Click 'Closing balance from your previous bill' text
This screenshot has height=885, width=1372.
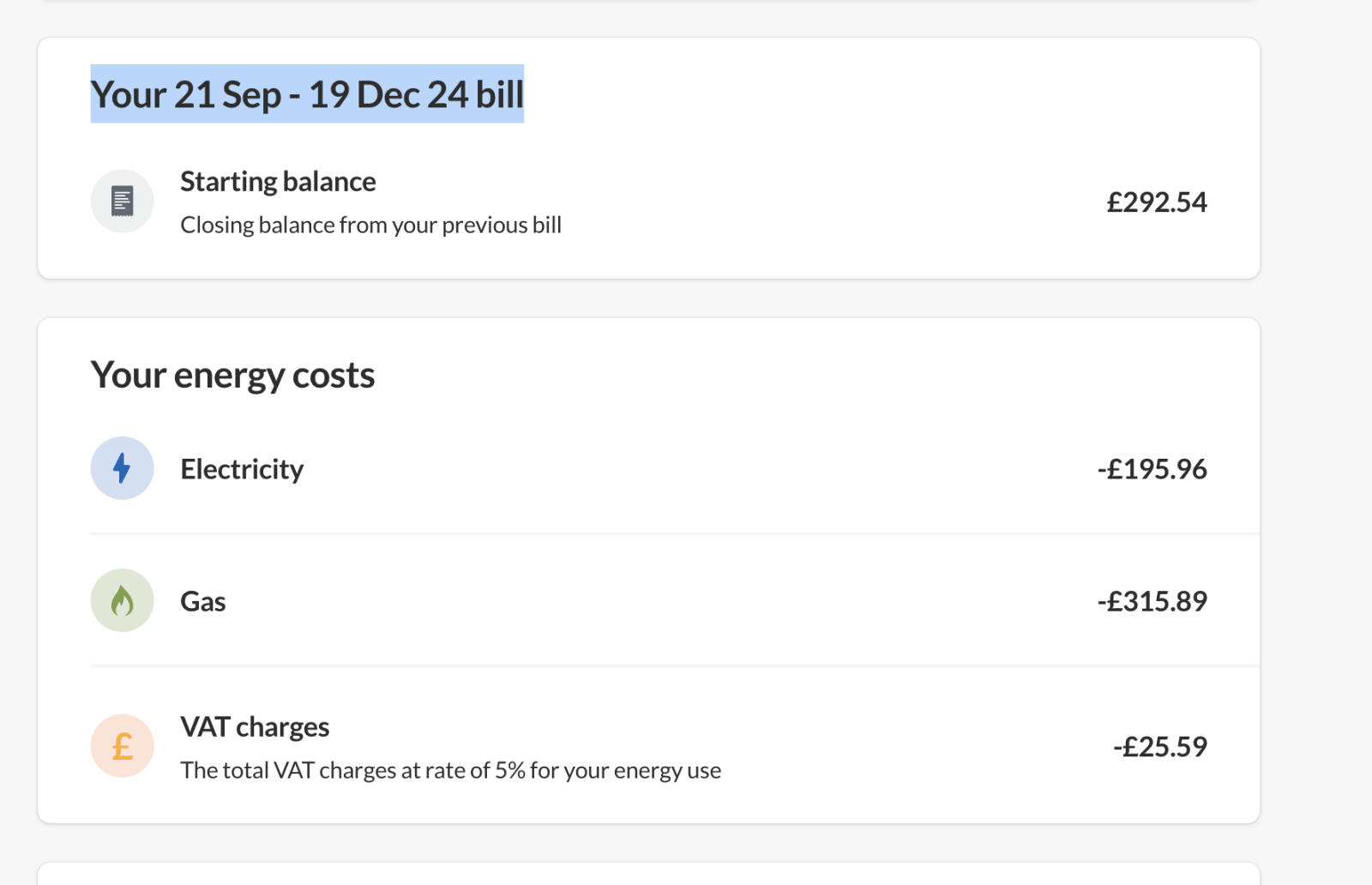click(370, 226)
